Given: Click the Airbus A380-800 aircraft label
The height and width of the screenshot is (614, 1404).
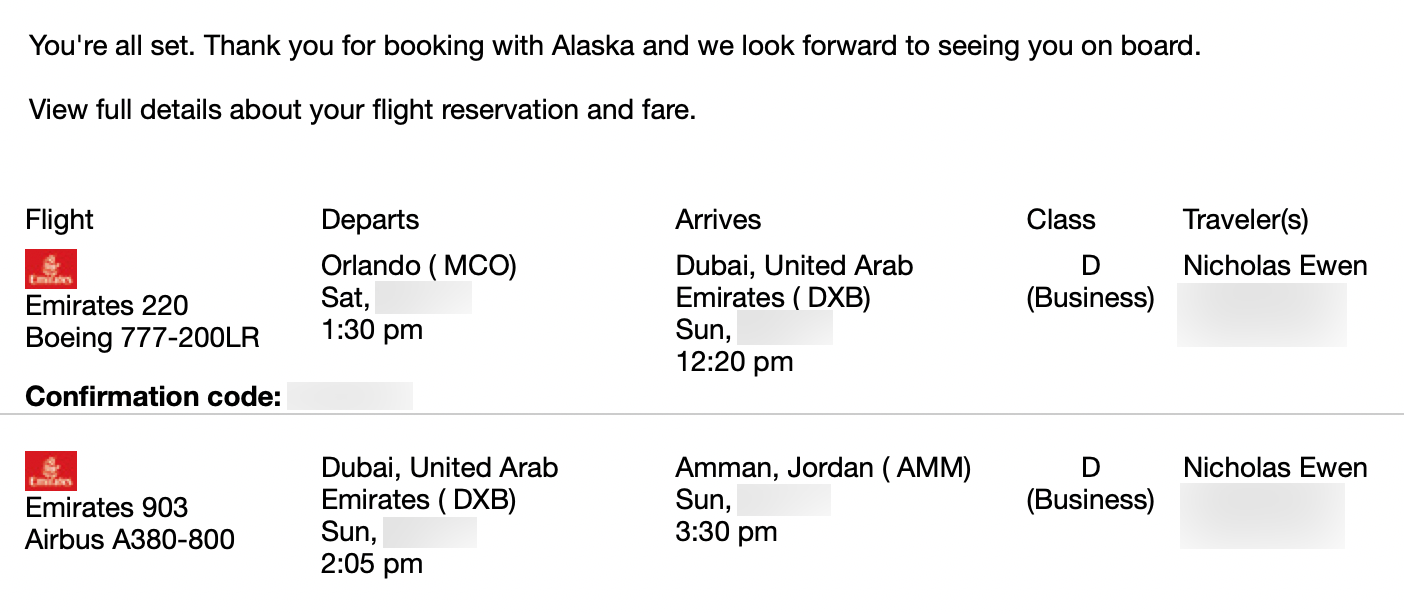Looking at the screenshot, I should (131, 540).
